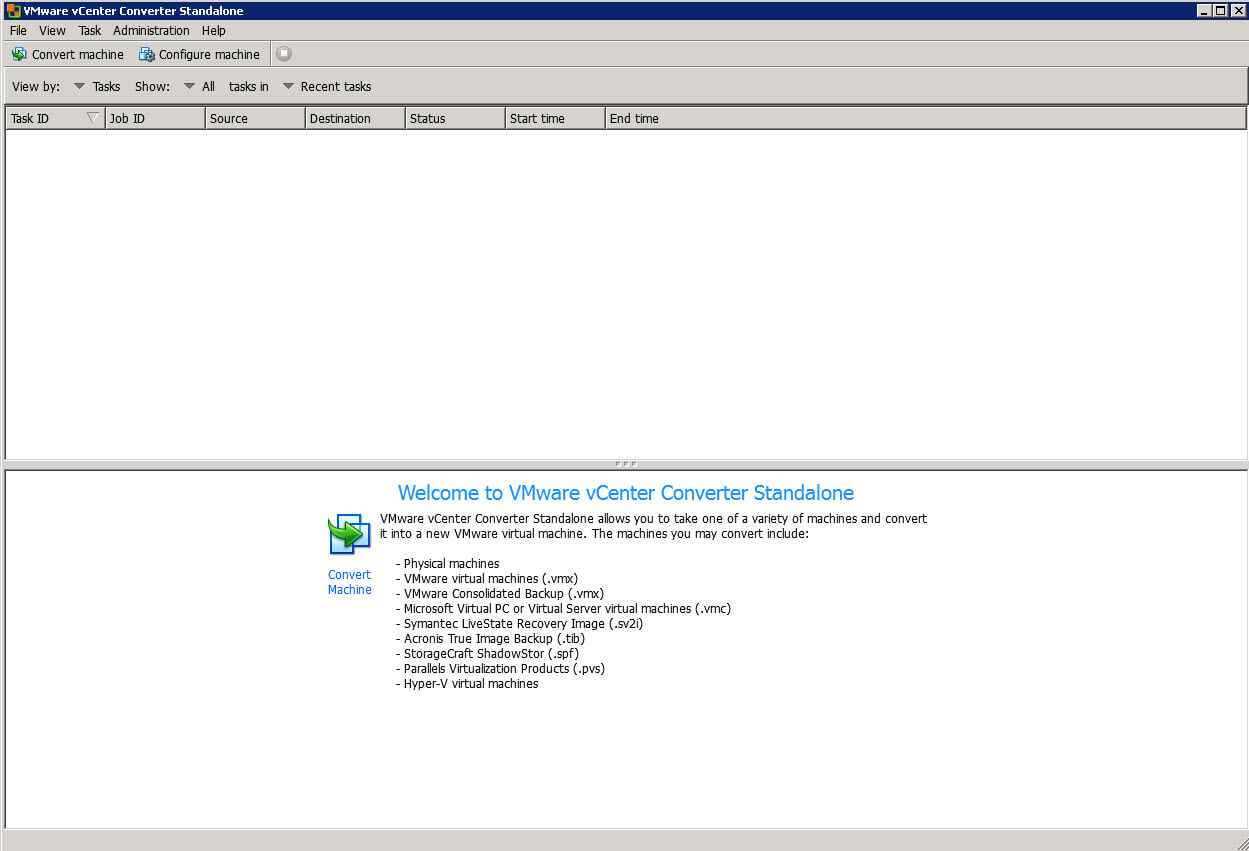This screenshot has width=1249, height=851.
Task: Click the disabled stop task icon
Action: click(x=284, y=54)
